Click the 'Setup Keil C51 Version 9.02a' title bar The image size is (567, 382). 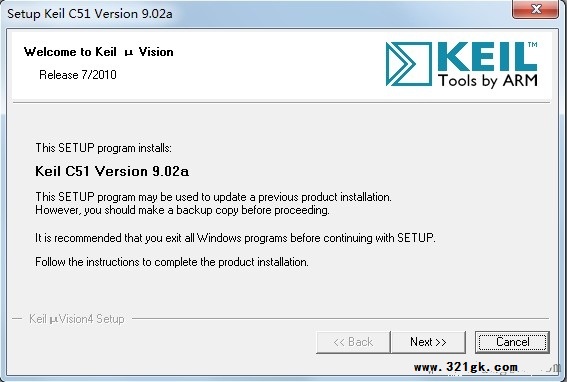(90, 14)
